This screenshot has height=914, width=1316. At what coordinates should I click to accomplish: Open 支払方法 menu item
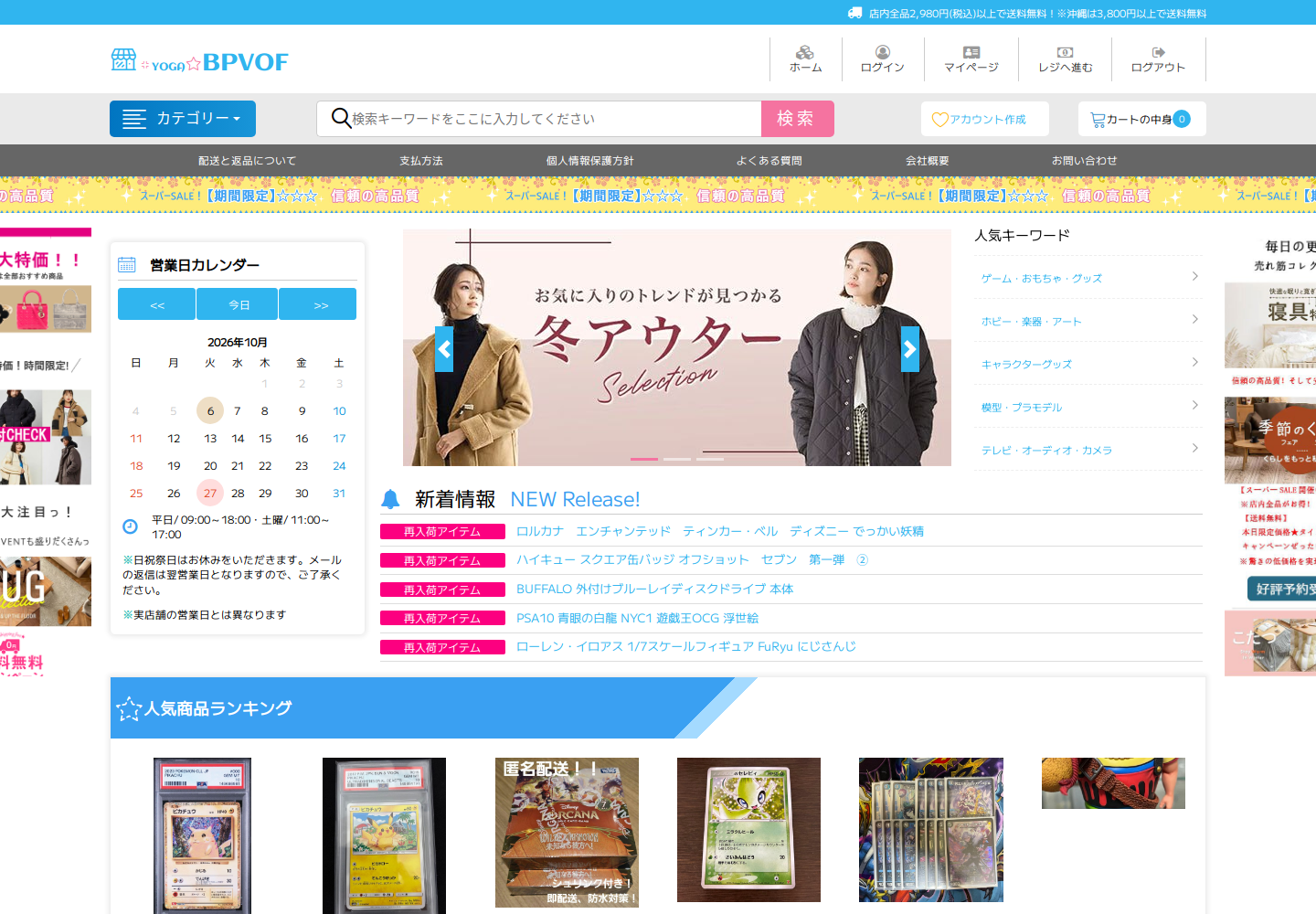pos(421,161)
